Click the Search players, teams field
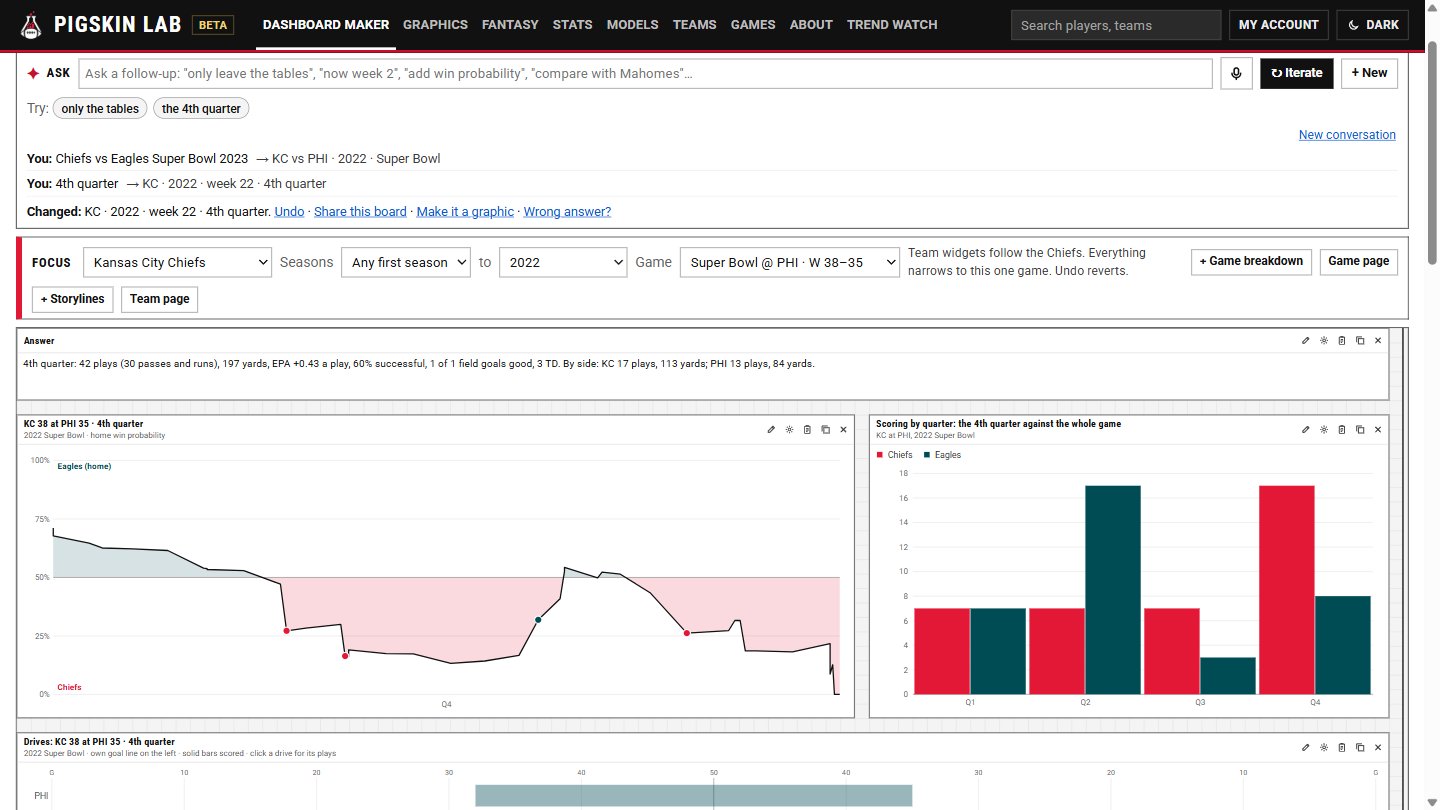 (x=1116, y=25)
